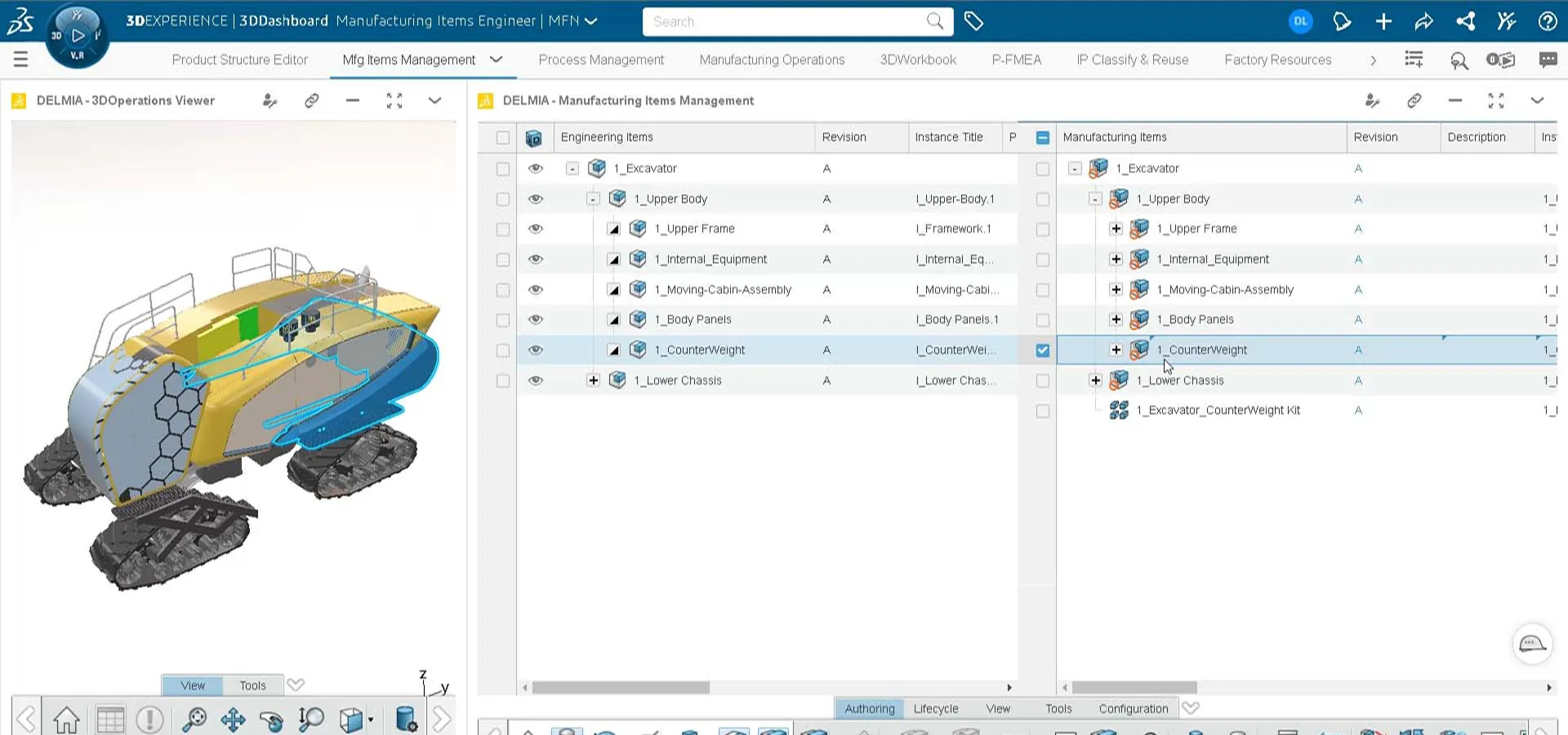Open Manufacturing Items Management widget chevron menu
The height and width of the screenshot is (735, 1568).
(x=1537, y=100)
